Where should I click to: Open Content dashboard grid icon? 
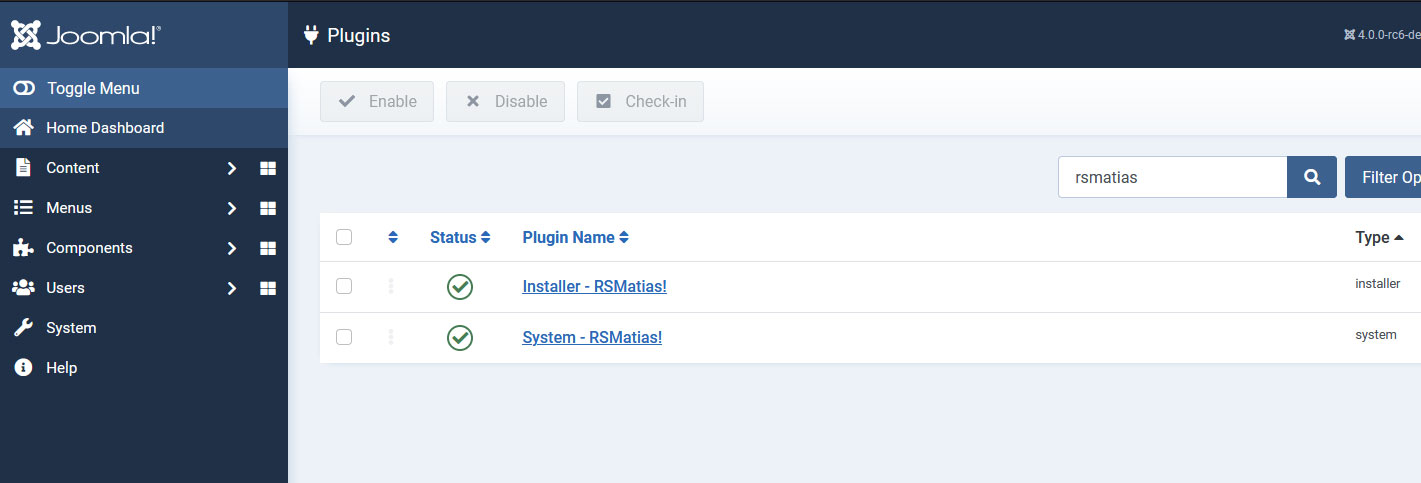click(x=268, y=168)
